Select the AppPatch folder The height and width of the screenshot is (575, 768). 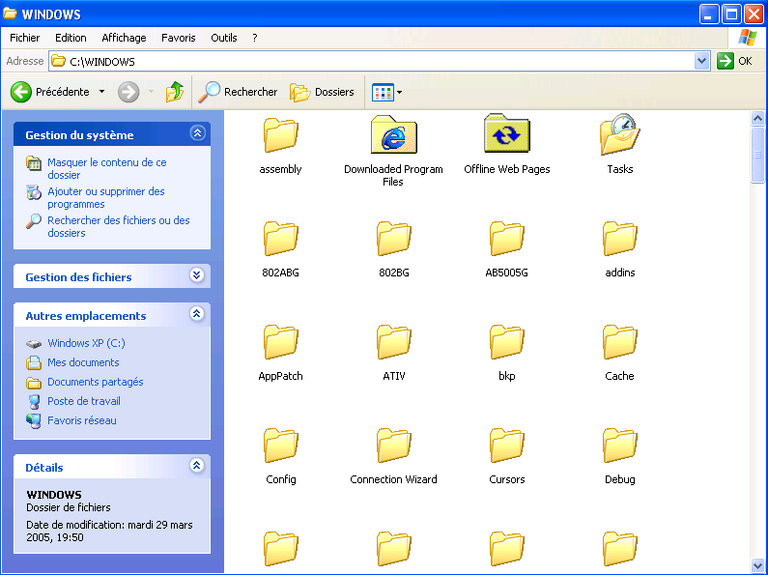281,353
